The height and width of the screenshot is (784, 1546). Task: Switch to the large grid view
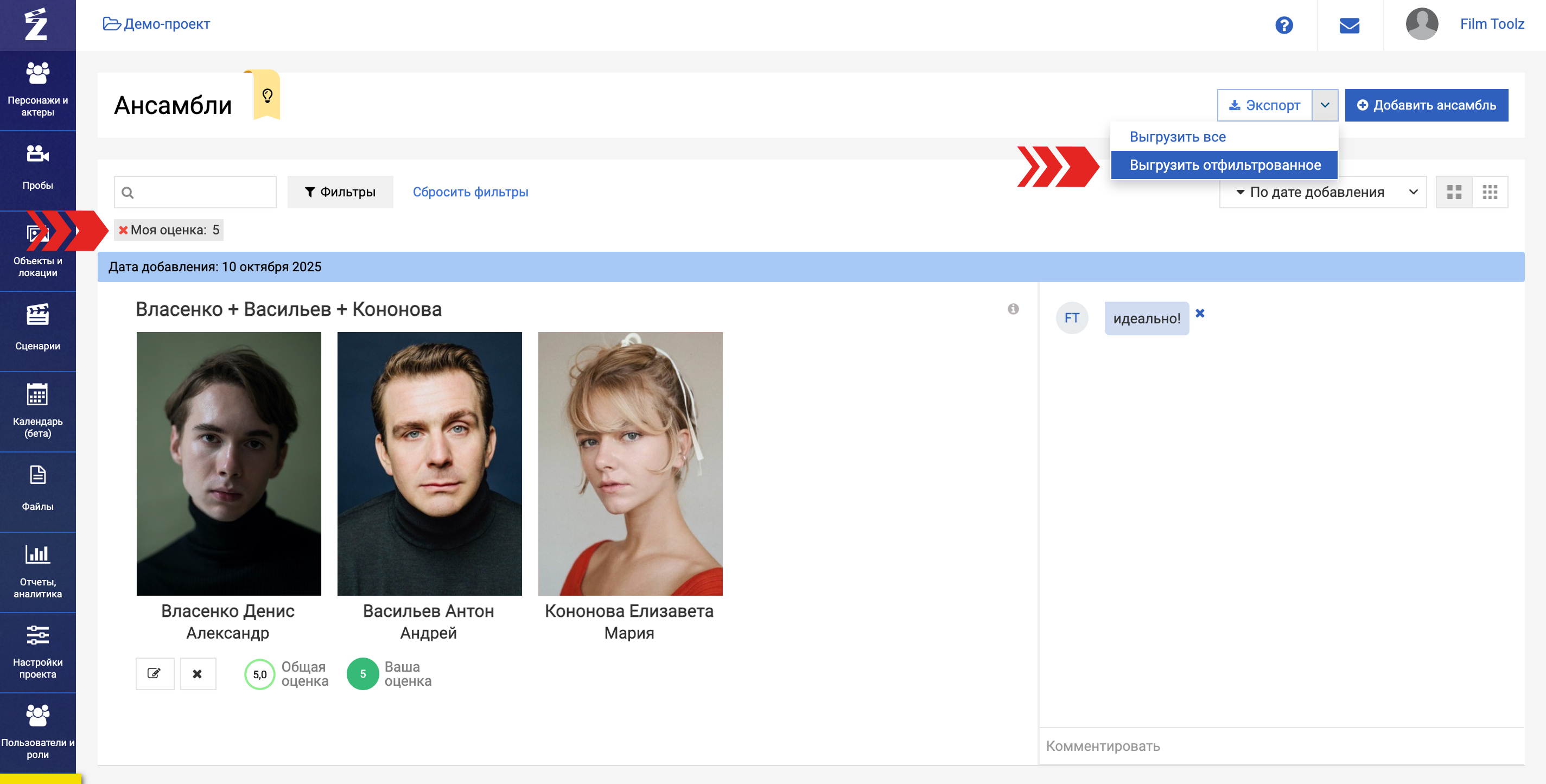tap(1454, 192)
